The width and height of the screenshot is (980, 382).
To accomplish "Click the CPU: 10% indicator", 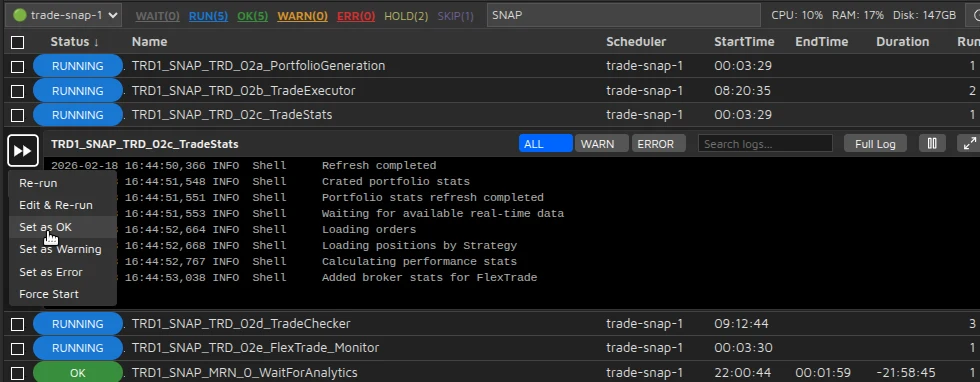I will pyautogui.click(x=797, y=15).
